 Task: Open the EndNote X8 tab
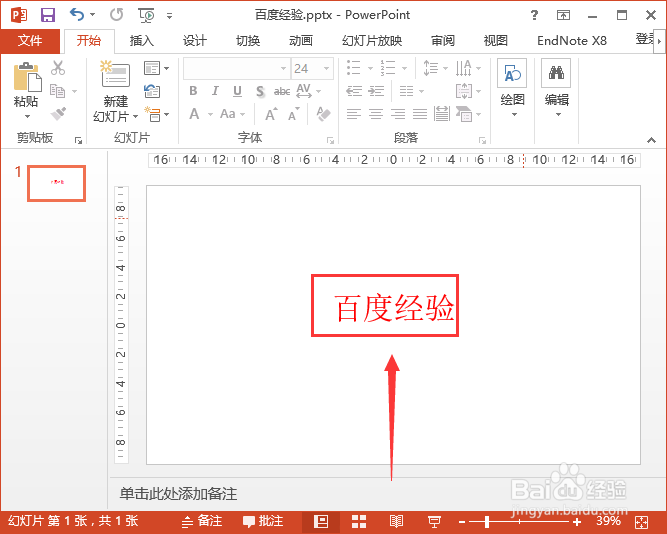[572, 41]
